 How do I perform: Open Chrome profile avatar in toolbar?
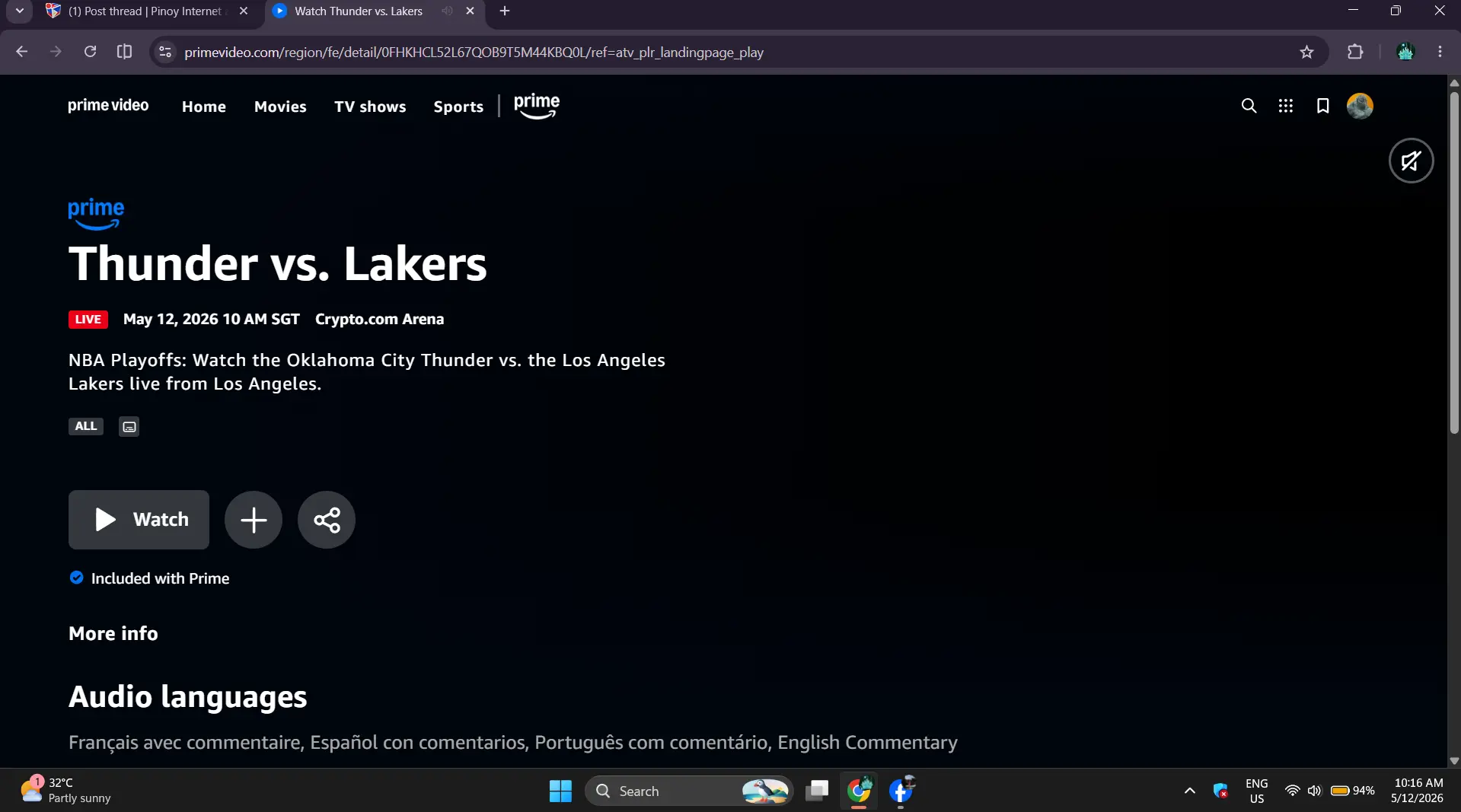pyautogui.click(x=1405, y=52)
